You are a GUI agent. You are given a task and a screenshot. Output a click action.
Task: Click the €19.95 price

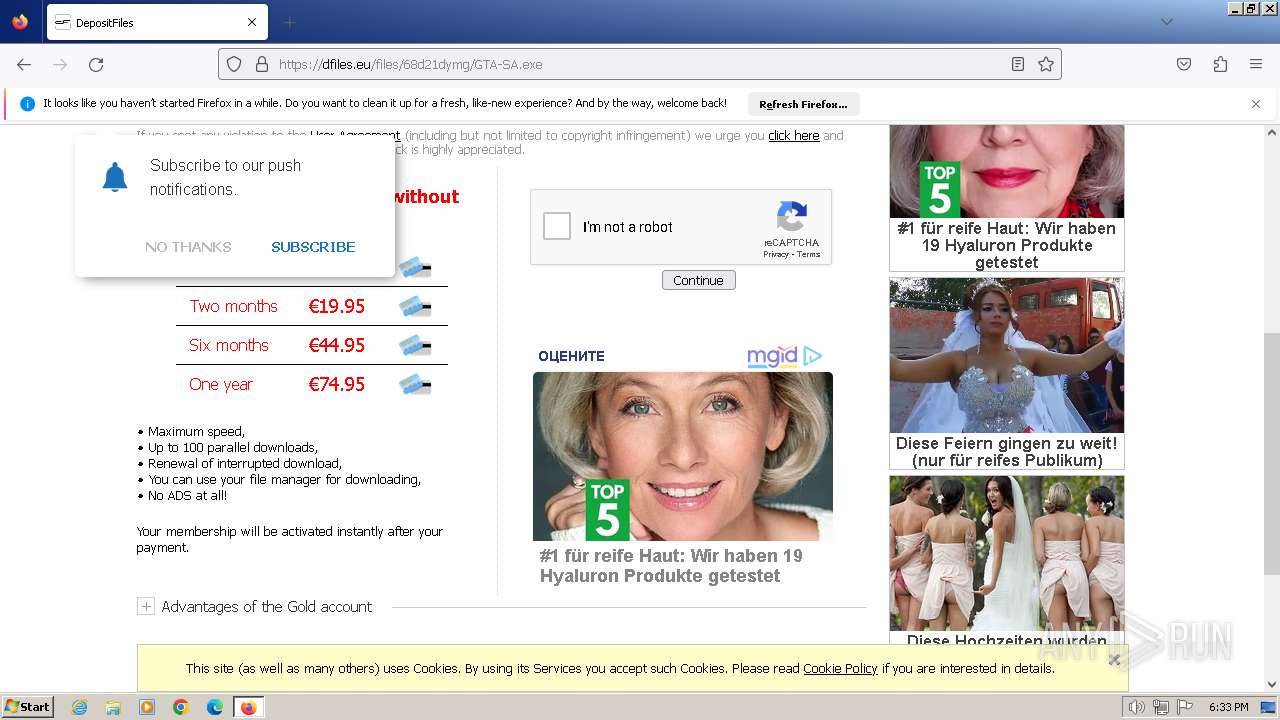337,306
